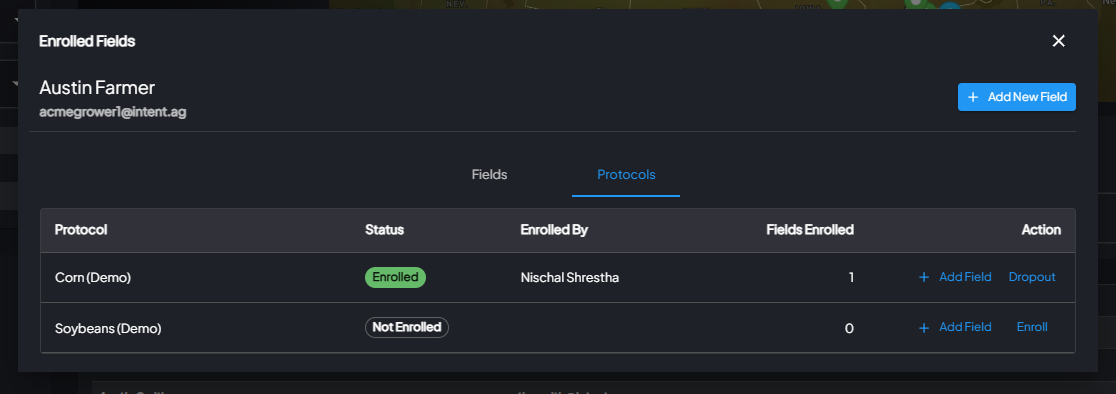This screenshot has height=394, width=1116.
Task: Click the plus icon in Add New Field
Action: click(973, 97)
